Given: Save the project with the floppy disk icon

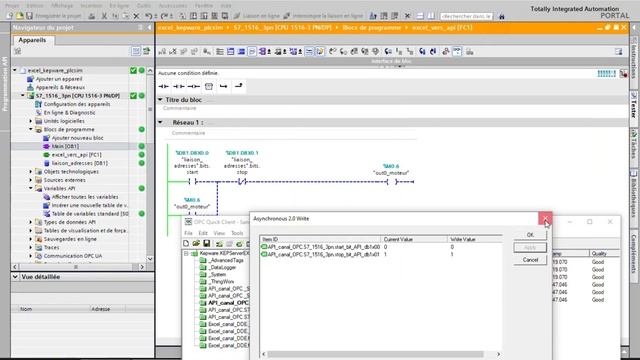Looking at the screenshot, I should pyautogui.click(x=29, y=16).
